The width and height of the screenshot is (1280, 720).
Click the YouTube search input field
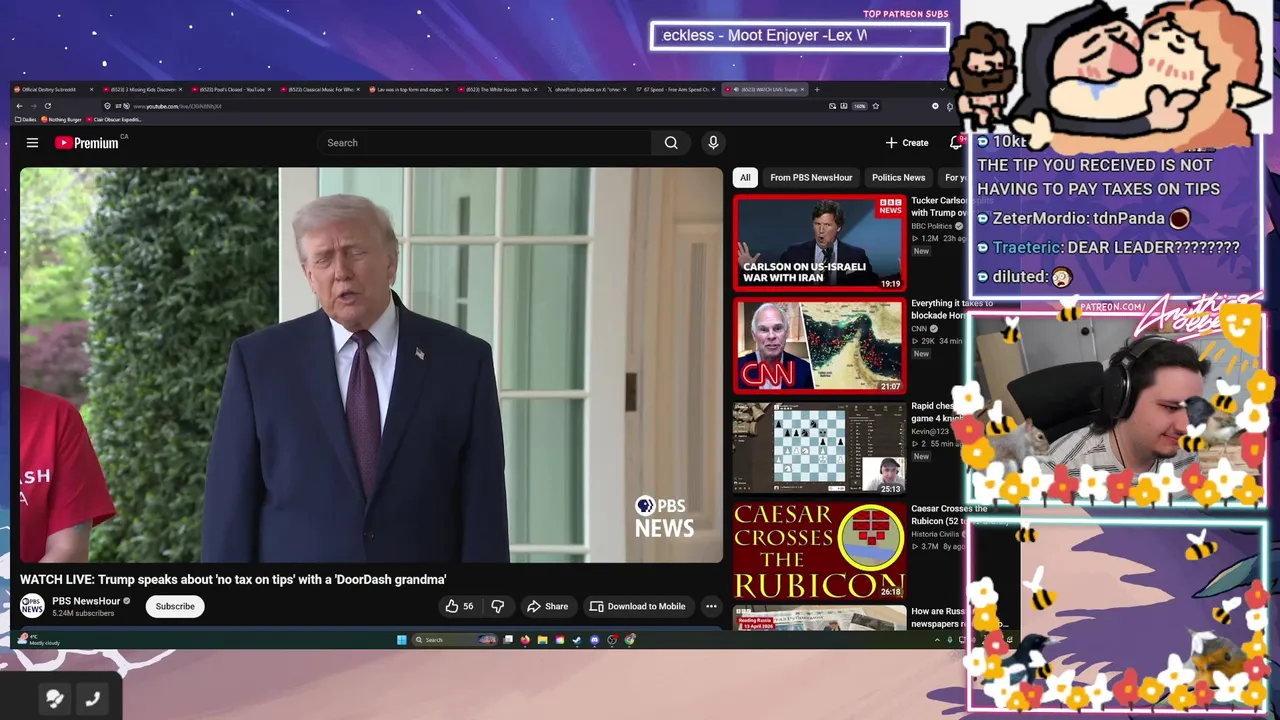[x=484, y=143]
